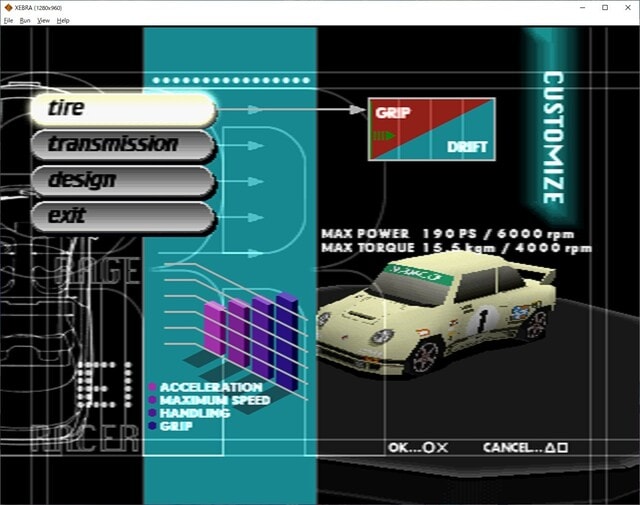Click the CANCEL prompt text
The width and height of the screenshot is (640, 505).
click(525, 448)
